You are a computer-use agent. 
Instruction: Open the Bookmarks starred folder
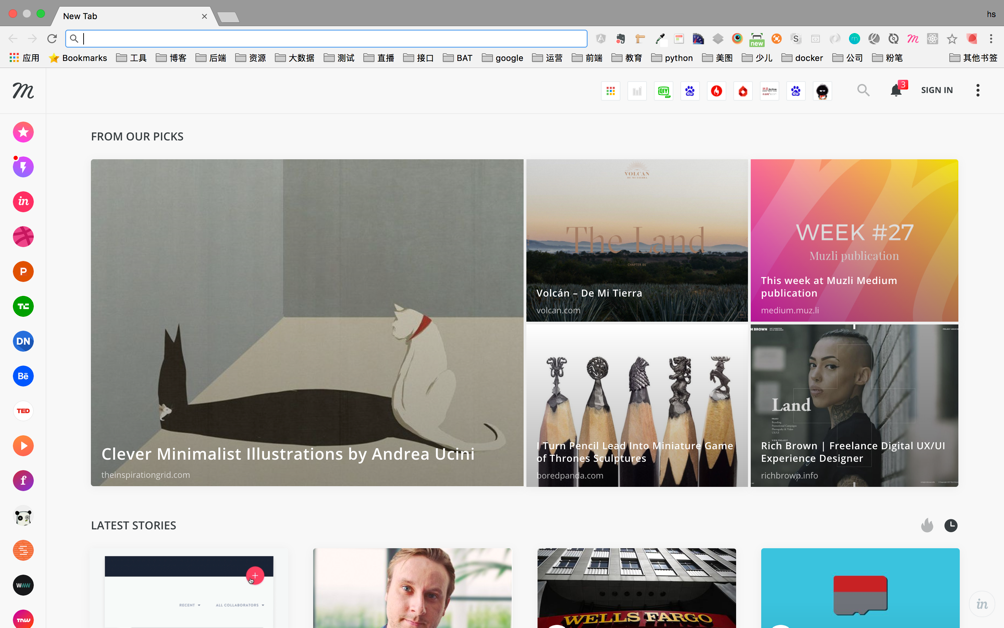(x=78, y=58)
